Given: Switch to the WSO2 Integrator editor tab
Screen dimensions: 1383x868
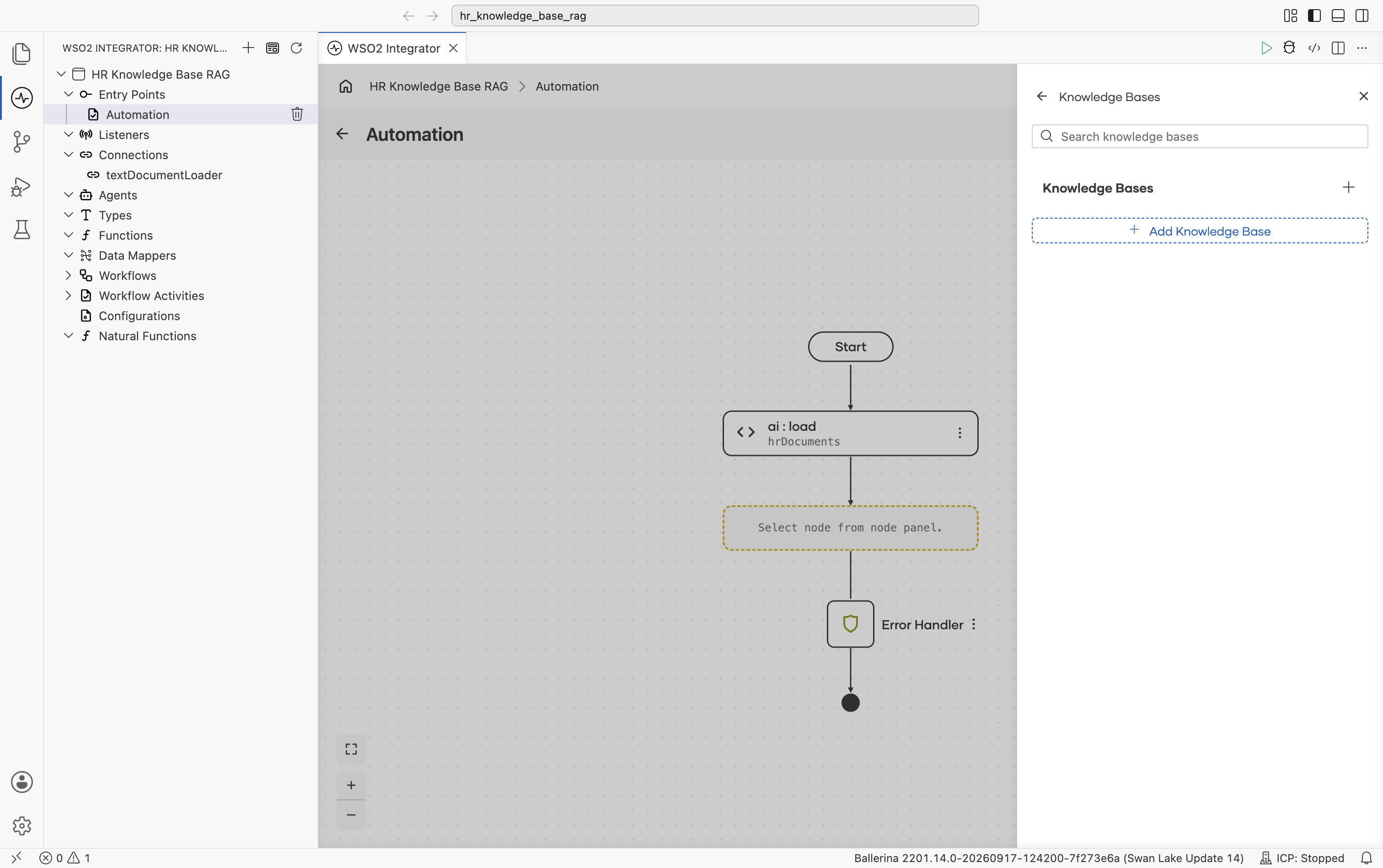Looking at the screenshot, I should coord(393,48).
